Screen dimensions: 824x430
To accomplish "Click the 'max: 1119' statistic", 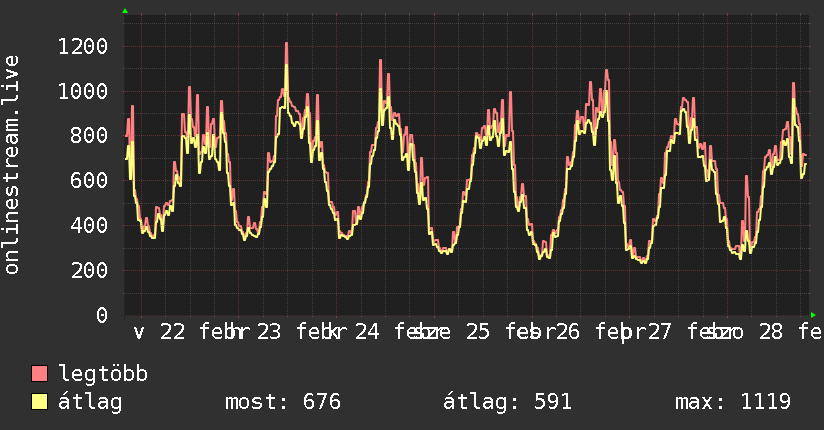I will pos(733,402).
